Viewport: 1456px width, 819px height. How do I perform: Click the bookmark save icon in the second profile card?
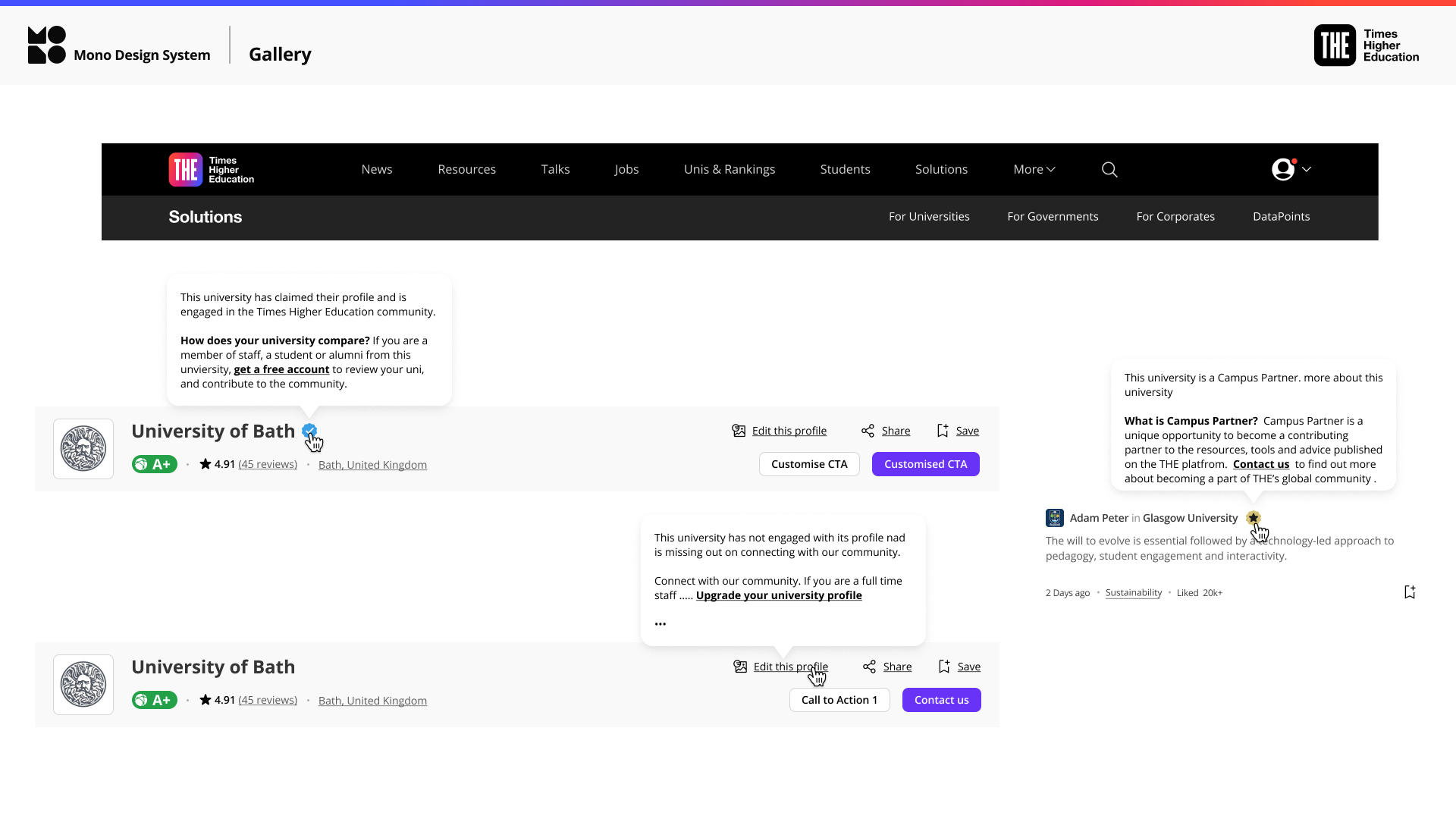[944, 667]
